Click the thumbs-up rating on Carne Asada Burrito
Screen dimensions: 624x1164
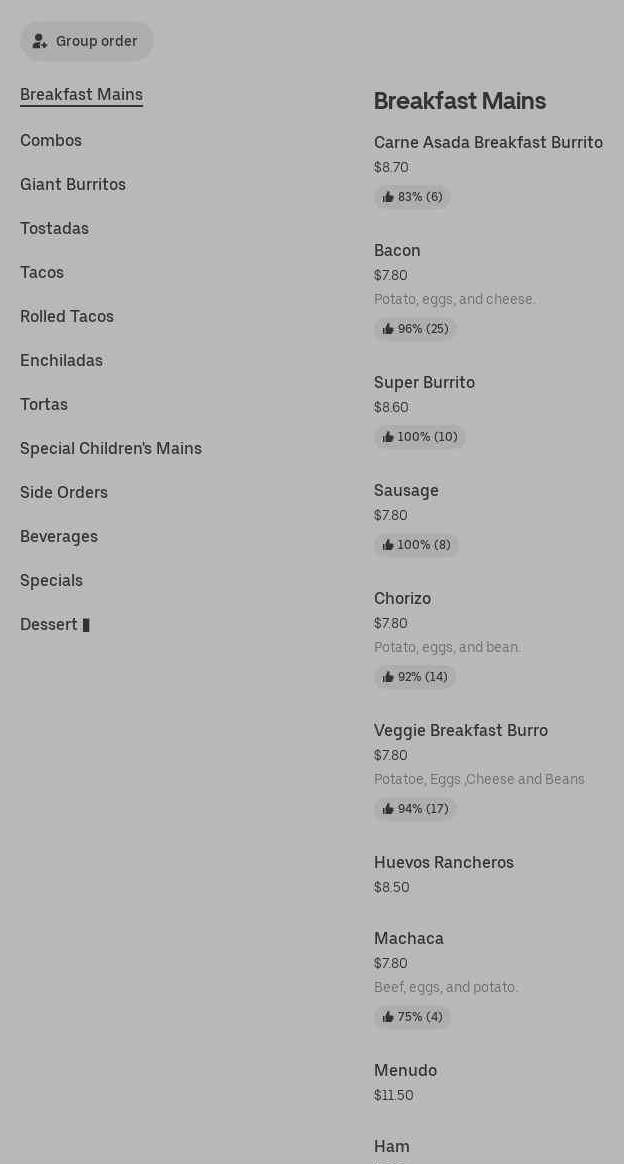click(412, 197)
